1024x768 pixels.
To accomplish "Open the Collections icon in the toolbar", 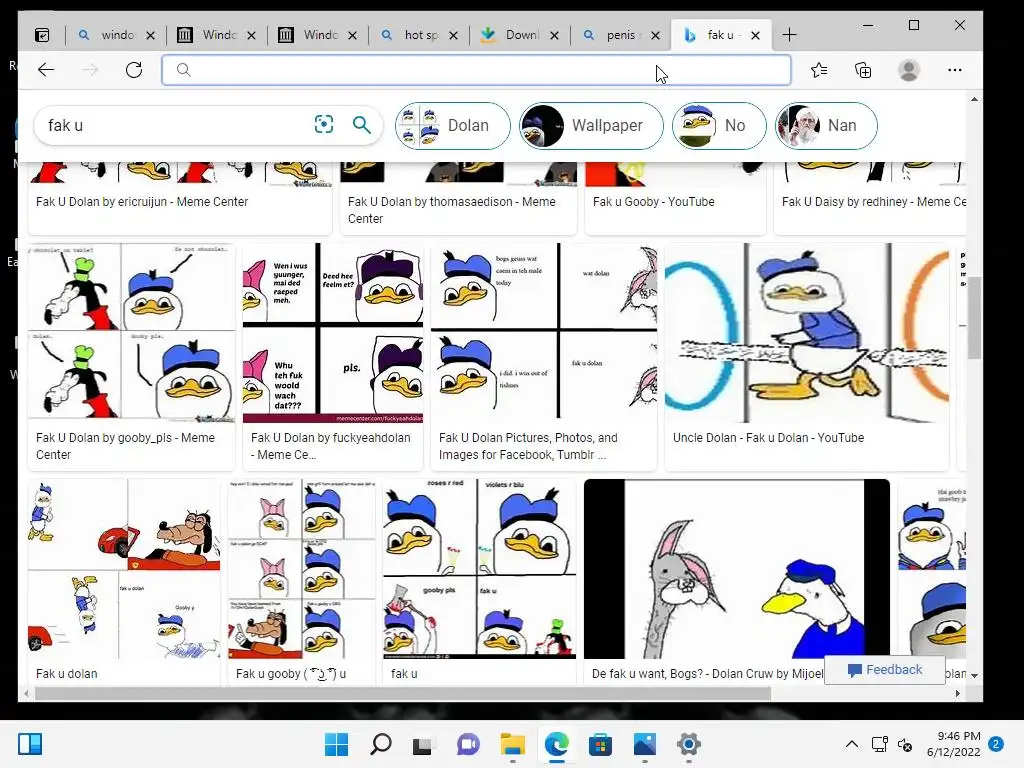I will (863, 70).
